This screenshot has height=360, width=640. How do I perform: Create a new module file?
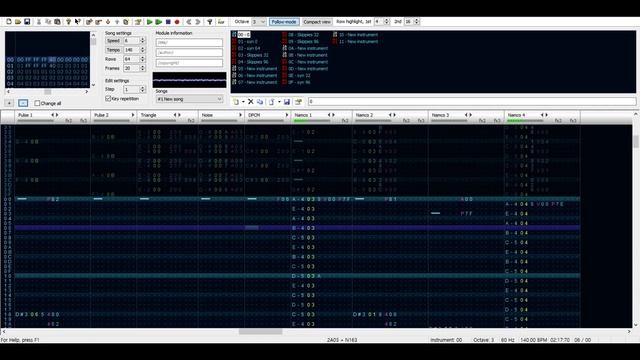pyautogui.click(x=9, y=22)
